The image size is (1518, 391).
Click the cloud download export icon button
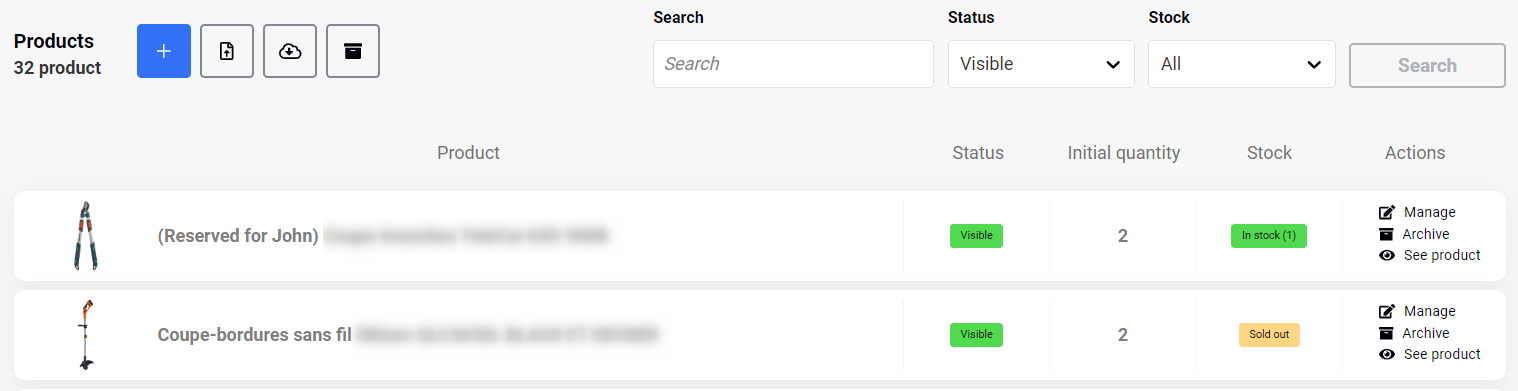pyautogui.click(x=290, y=51)
